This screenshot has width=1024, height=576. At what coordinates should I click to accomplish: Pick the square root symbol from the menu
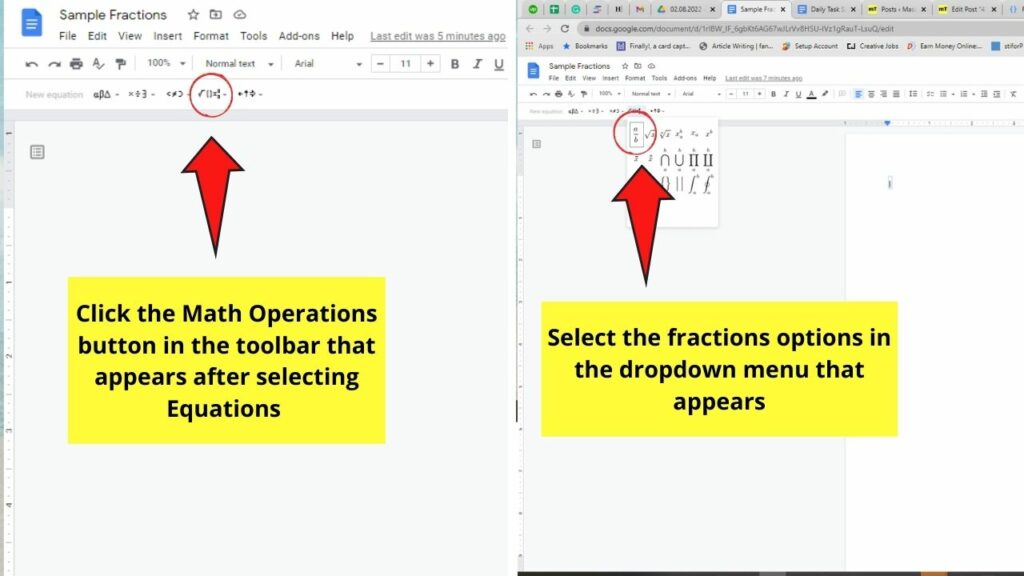651,134
